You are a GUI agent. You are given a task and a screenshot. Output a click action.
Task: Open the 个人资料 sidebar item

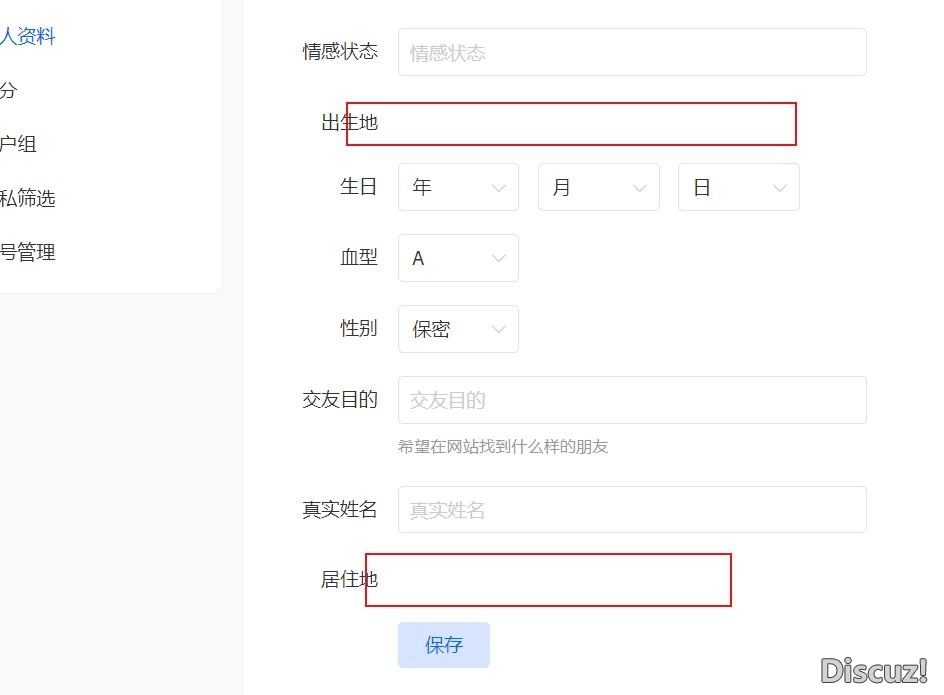click(x=27, y=36)
